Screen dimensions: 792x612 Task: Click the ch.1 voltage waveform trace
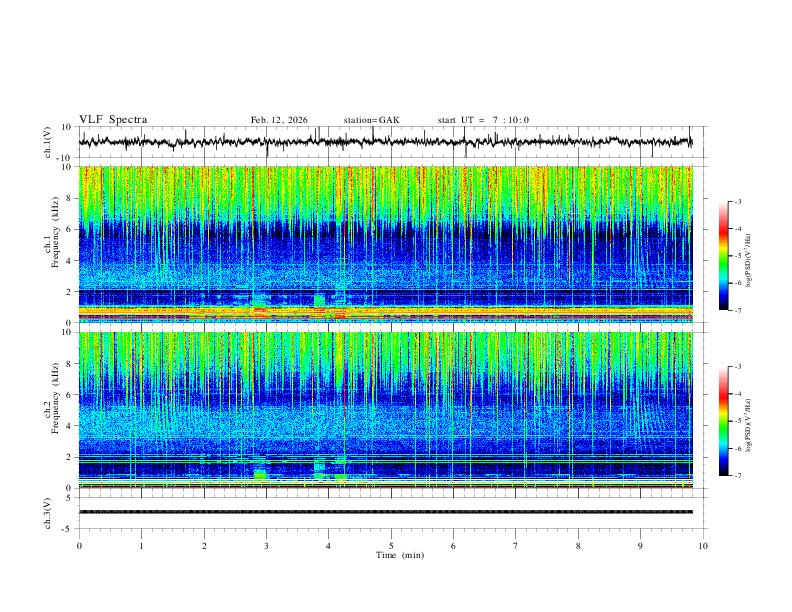point(385,142)
